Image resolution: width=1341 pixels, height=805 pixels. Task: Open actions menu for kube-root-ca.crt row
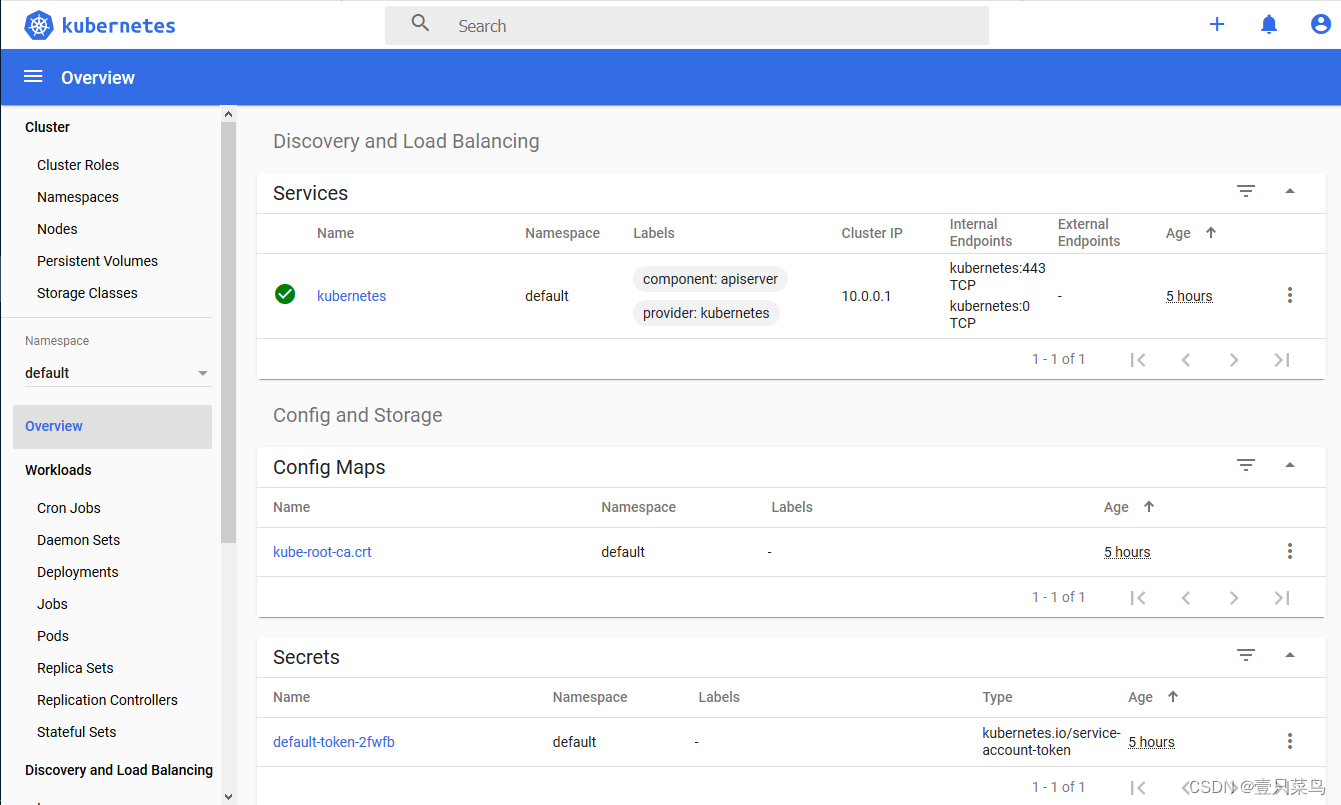coord(1290,551)
